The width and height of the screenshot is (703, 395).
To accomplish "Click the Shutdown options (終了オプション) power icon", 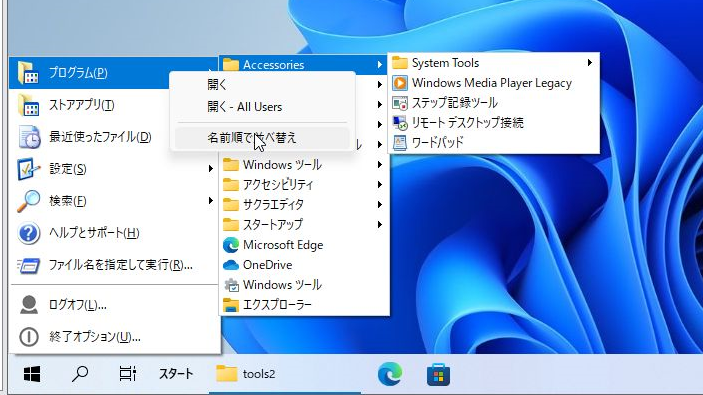I will click(29, 337).
